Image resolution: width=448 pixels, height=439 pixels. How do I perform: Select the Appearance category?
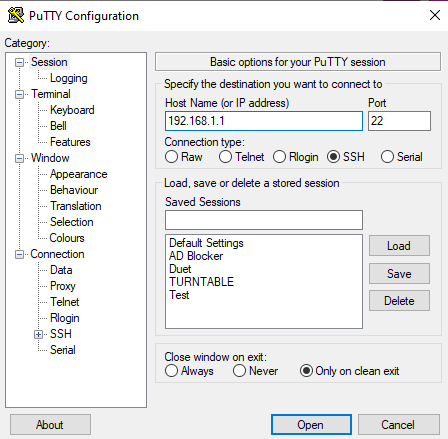(79, 174)
